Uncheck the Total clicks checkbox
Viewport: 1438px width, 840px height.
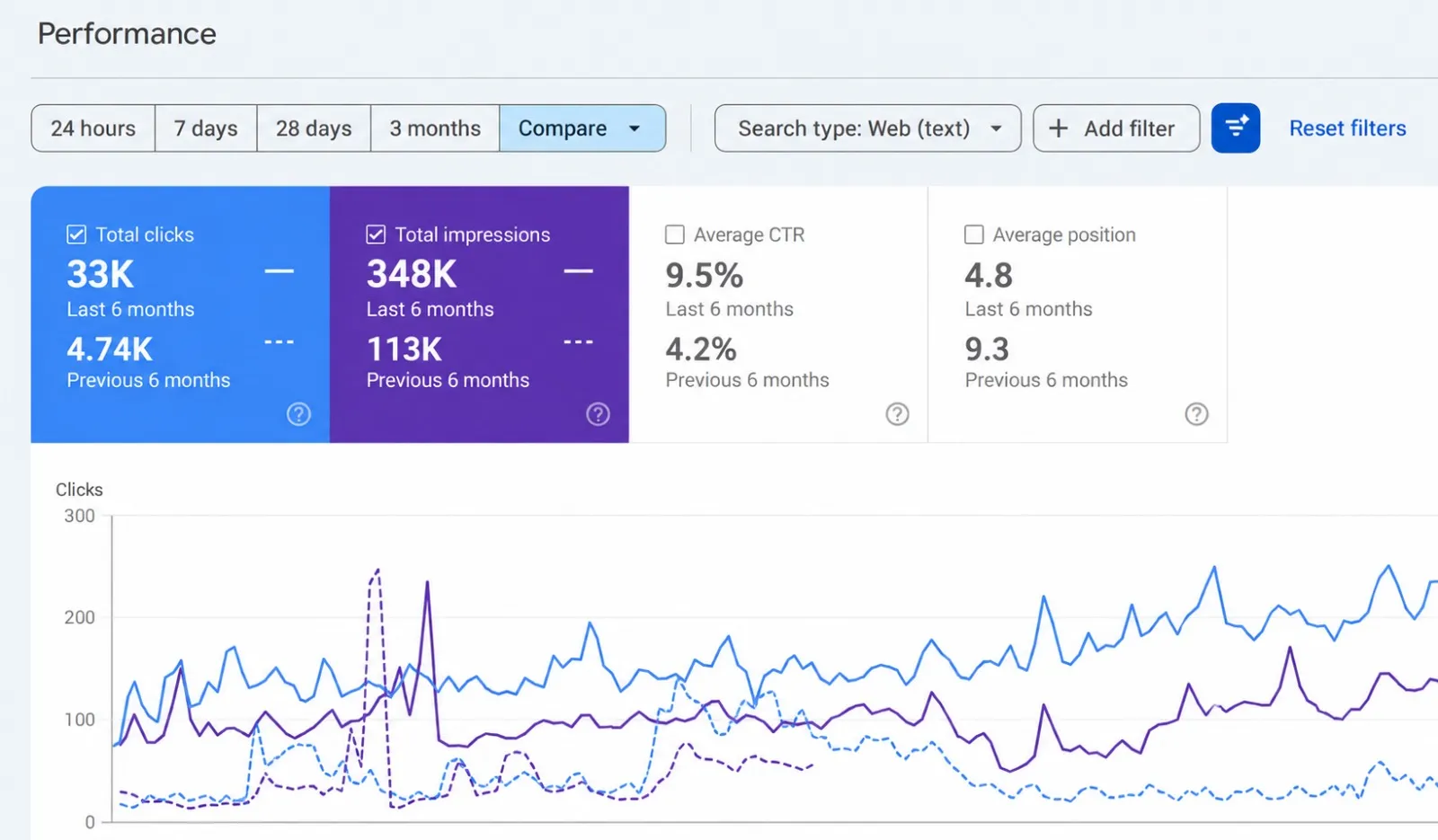coord(76,234)
